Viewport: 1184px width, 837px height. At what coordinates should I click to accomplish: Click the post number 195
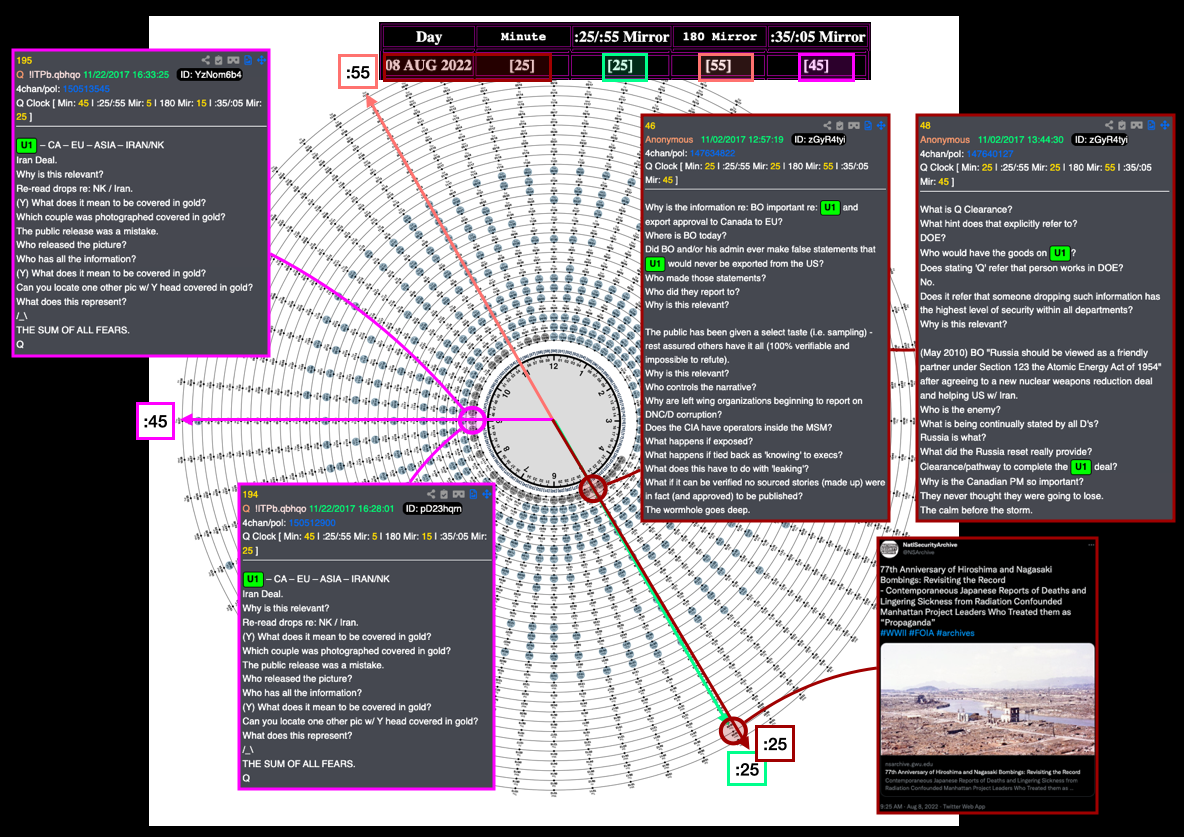(24, 60)
